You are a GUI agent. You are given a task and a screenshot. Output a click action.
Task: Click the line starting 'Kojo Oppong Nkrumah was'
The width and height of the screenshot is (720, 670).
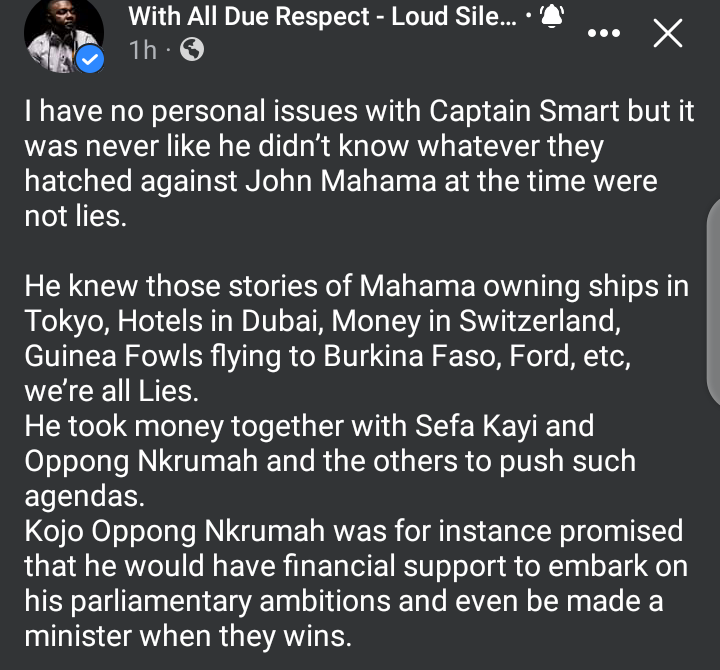pos(353,529)
